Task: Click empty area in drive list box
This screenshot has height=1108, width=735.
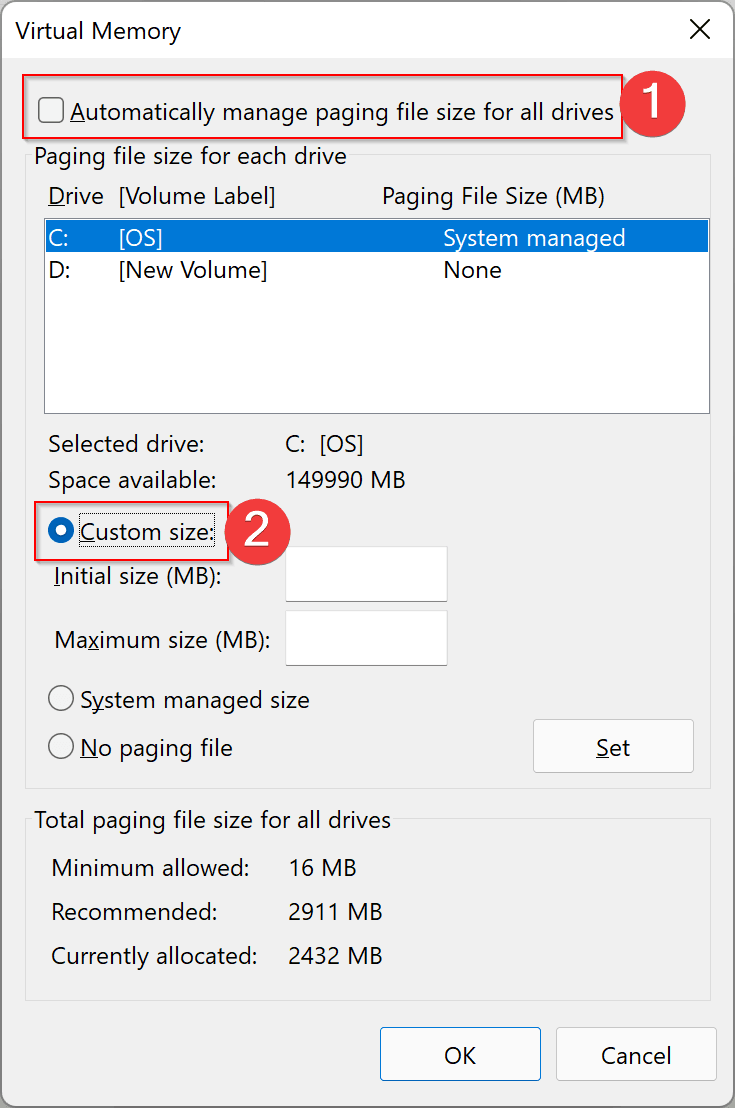Action: coord(376,350)
